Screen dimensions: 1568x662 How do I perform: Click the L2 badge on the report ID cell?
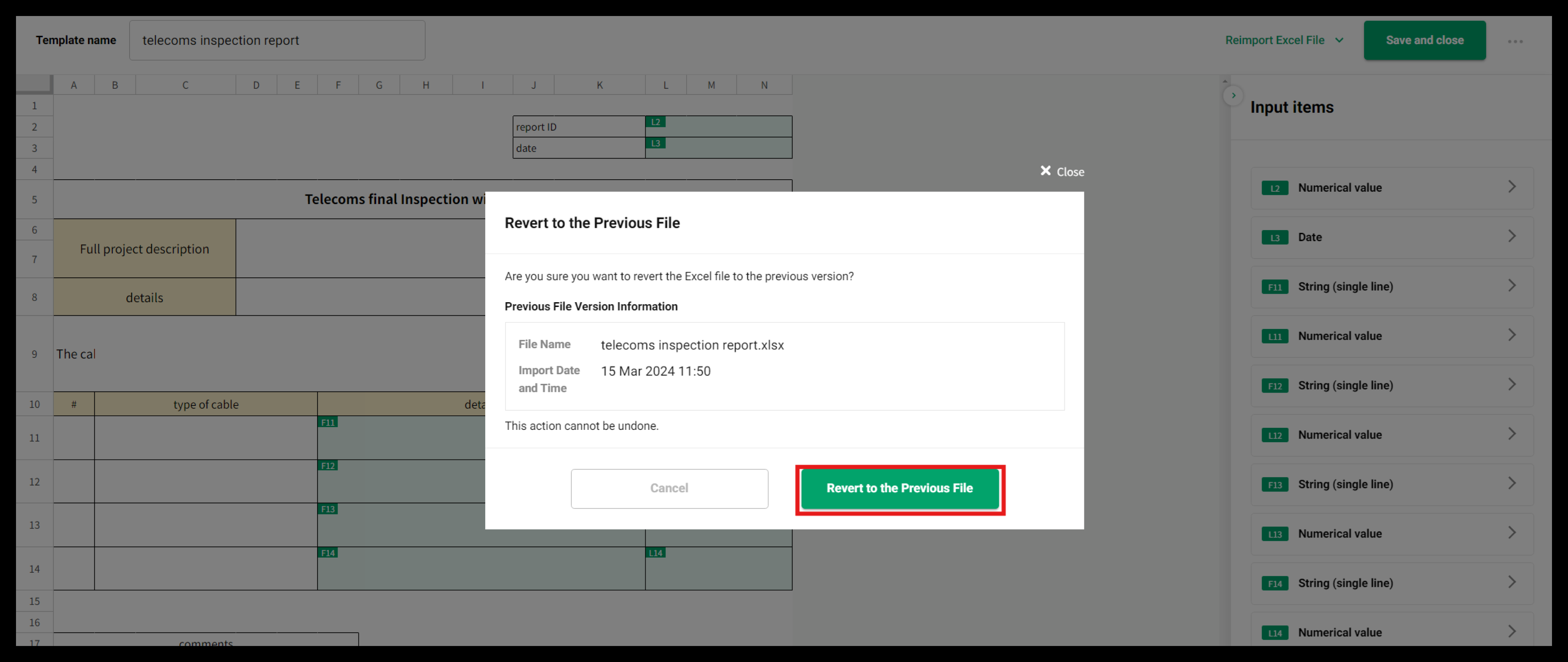tap(656, 122)
